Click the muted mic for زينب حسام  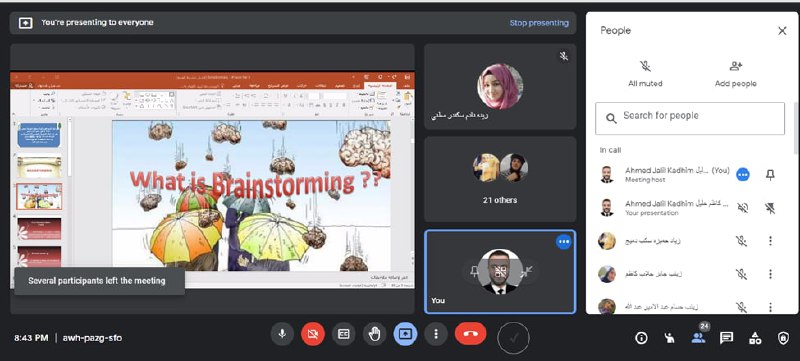pyautogui.click(x=742, y=307)
